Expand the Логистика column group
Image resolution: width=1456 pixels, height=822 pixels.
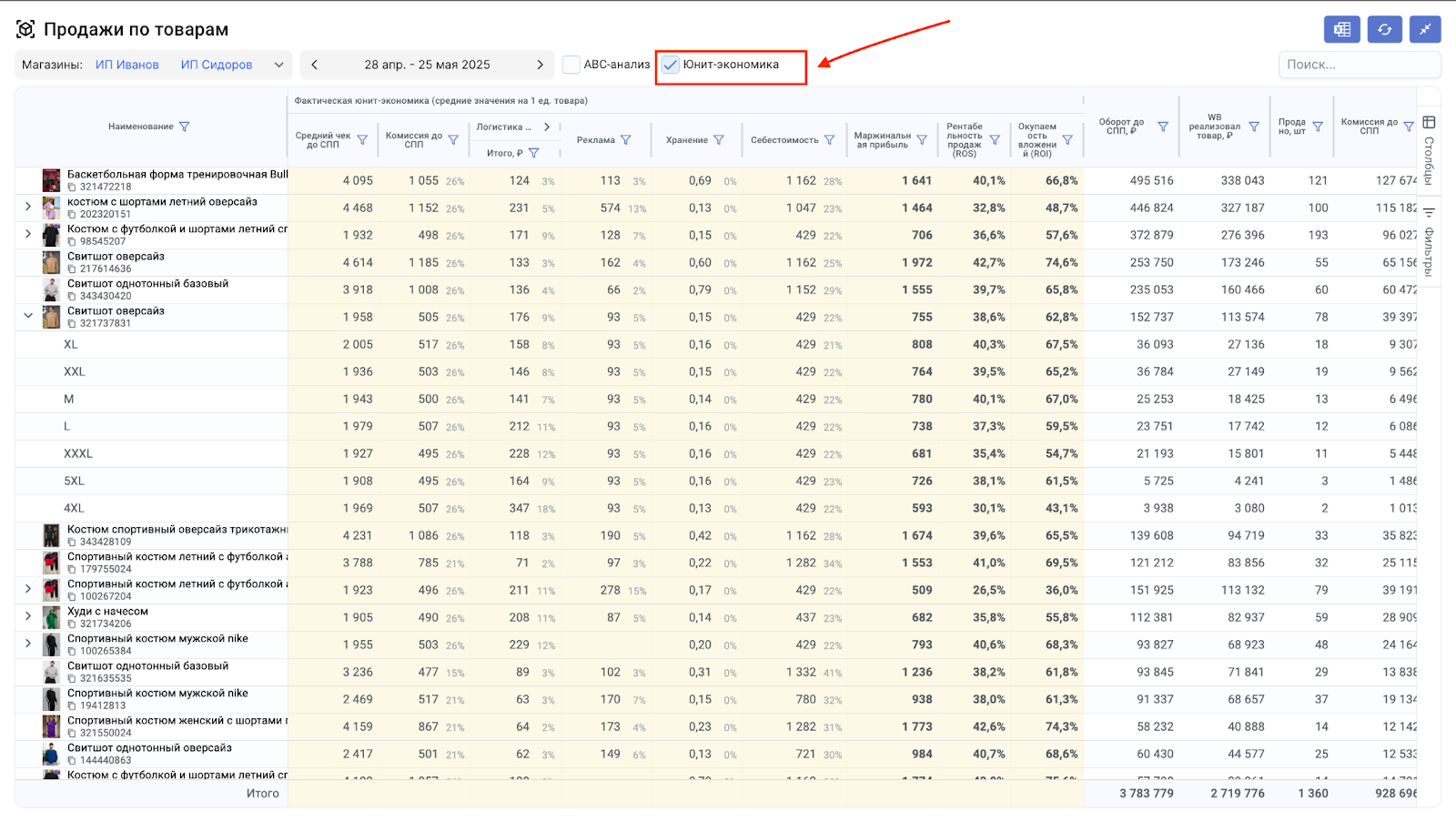[x=546, y=127]
